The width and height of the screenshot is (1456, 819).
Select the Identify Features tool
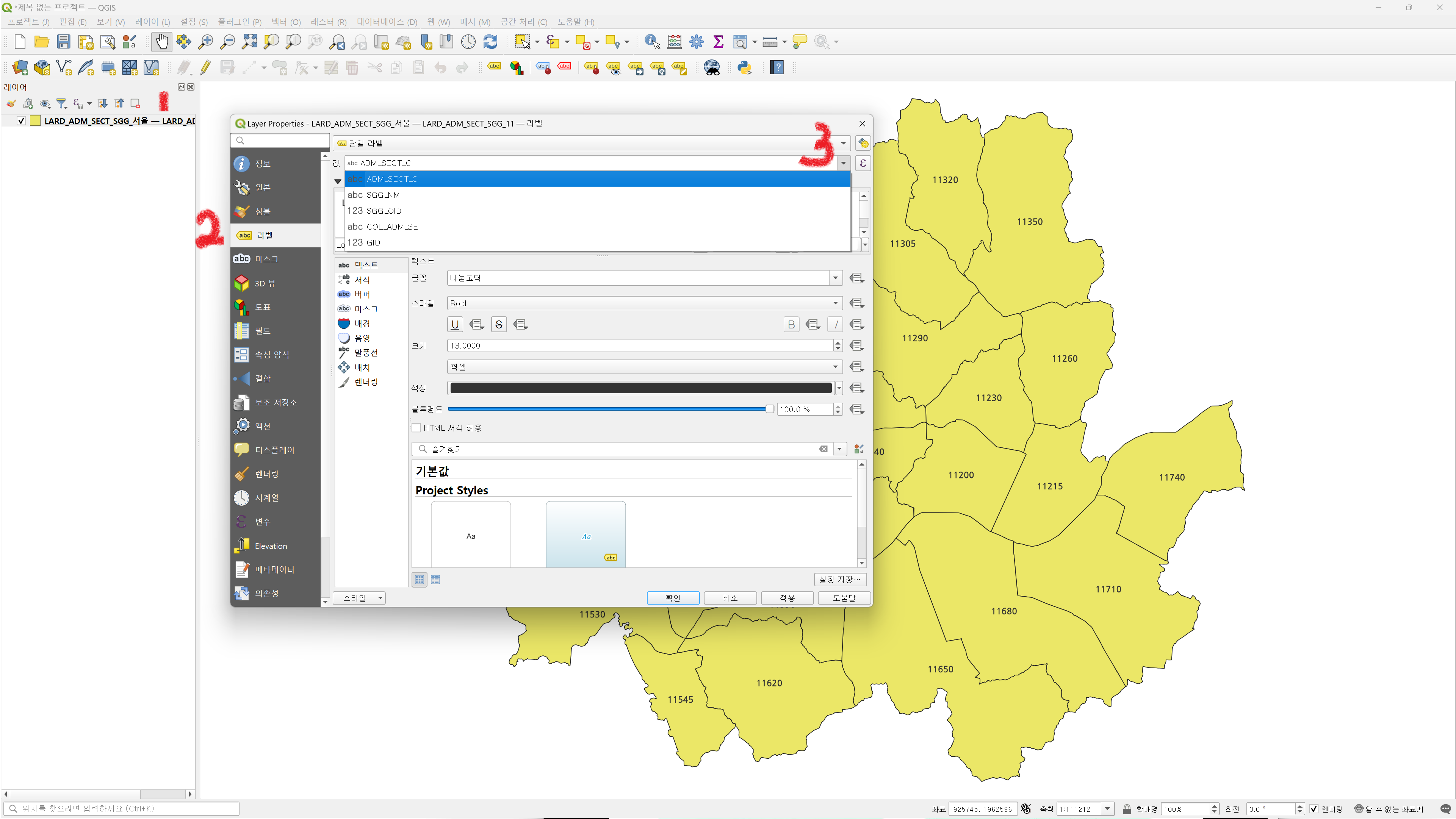point(652,41)
